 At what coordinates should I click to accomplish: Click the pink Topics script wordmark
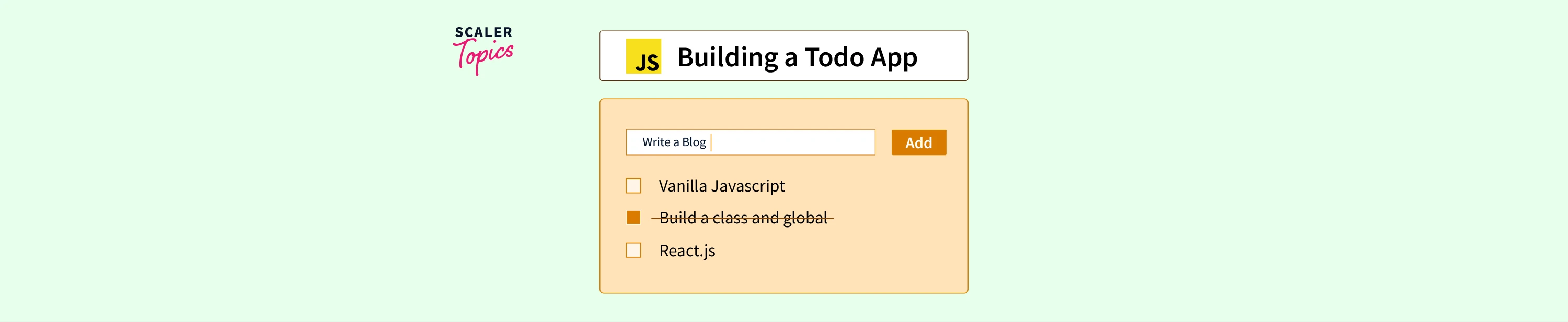[483, 56]
